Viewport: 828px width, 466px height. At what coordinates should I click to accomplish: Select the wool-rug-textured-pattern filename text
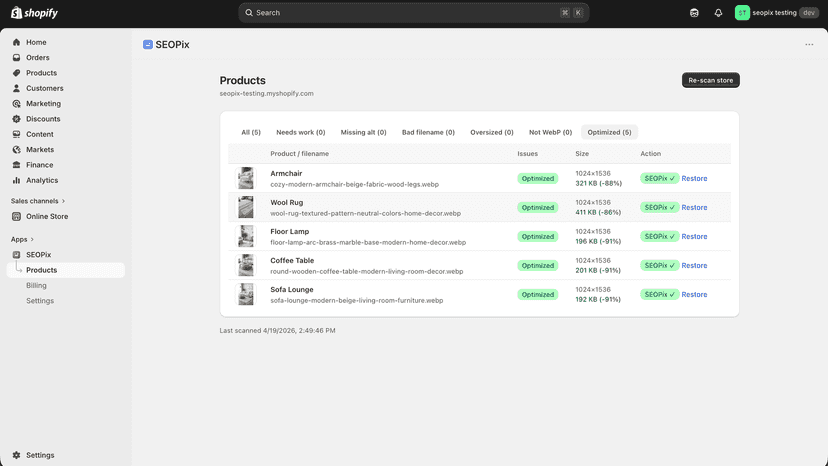click(365, 213)
